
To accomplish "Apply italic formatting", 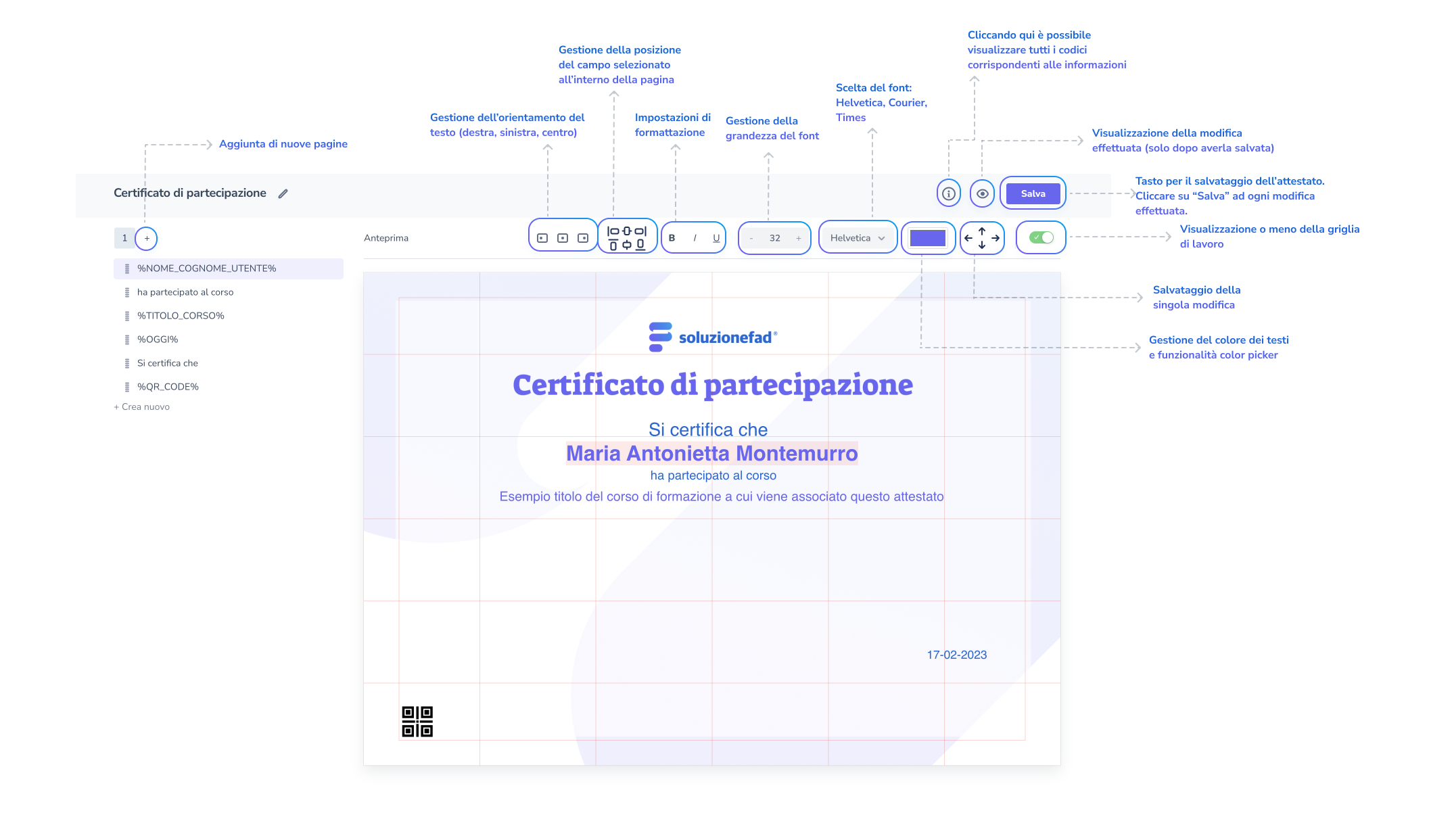I will pos(695,238).
